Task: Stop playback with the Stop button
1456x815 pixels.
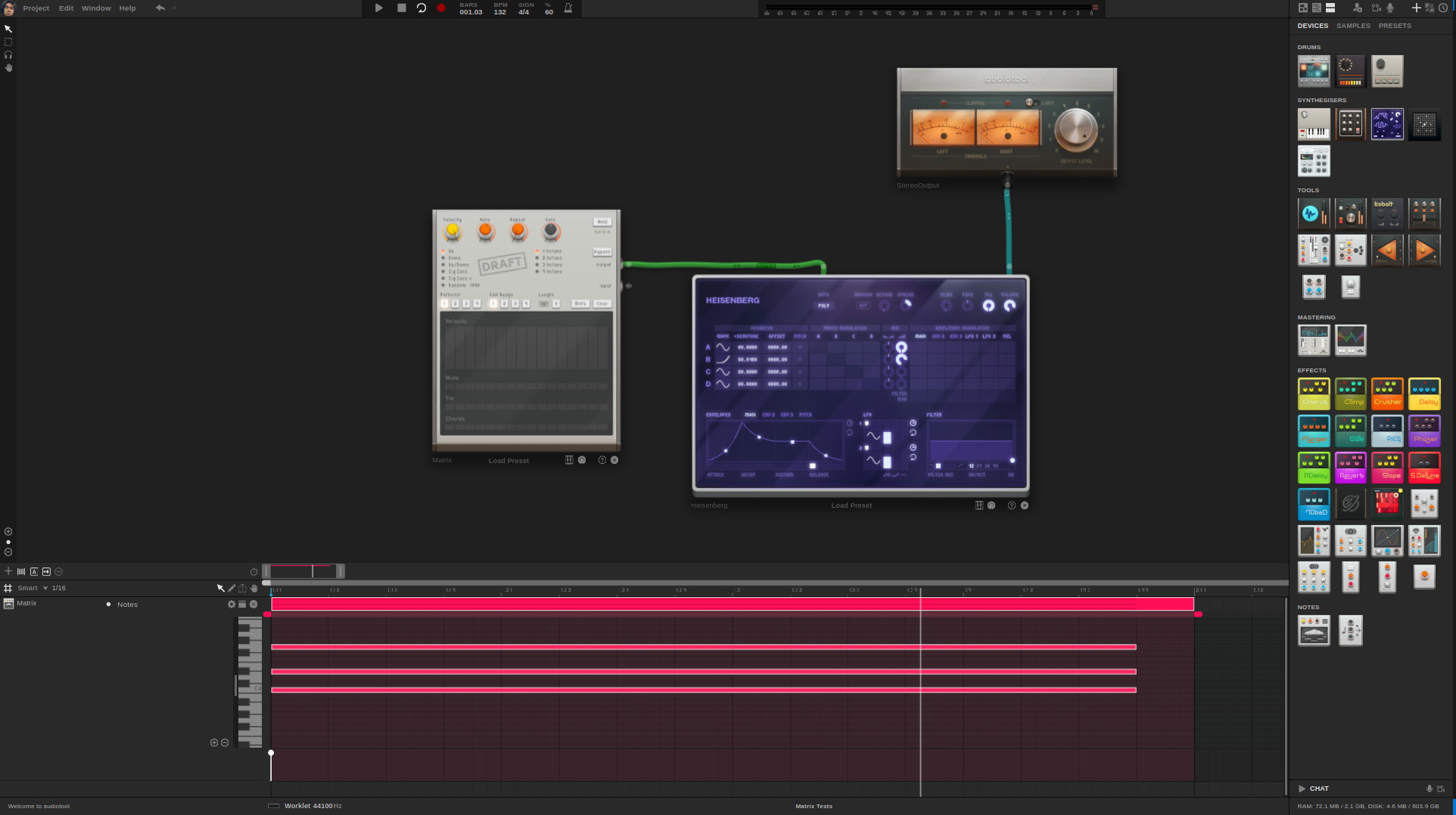Action: tap(402, 8)
